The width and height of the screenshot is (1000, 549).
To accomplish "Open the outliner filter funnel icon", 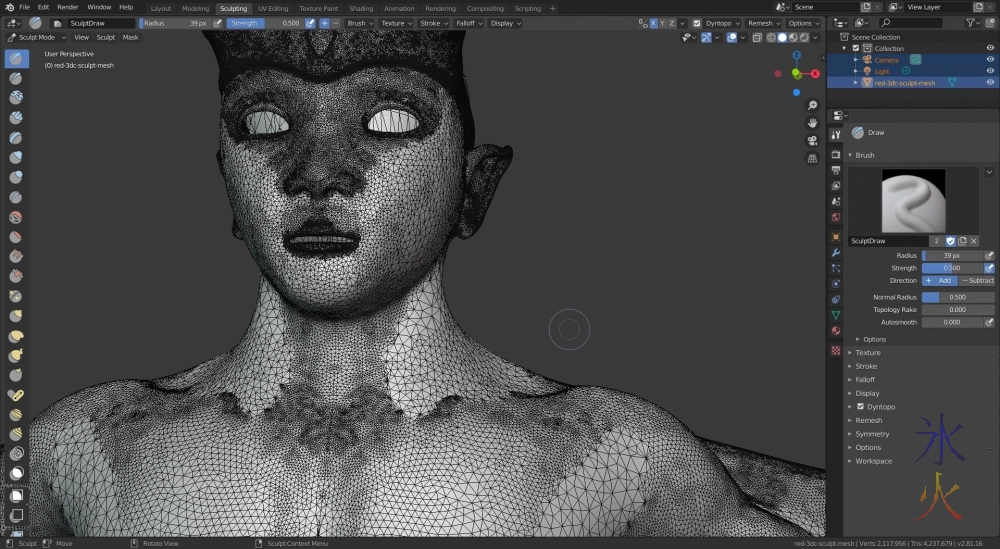I will tap(973, 22).
